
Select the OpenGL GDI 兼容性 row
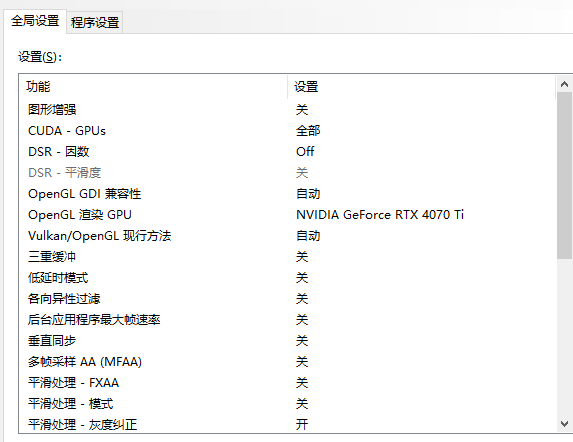point(288,194)
